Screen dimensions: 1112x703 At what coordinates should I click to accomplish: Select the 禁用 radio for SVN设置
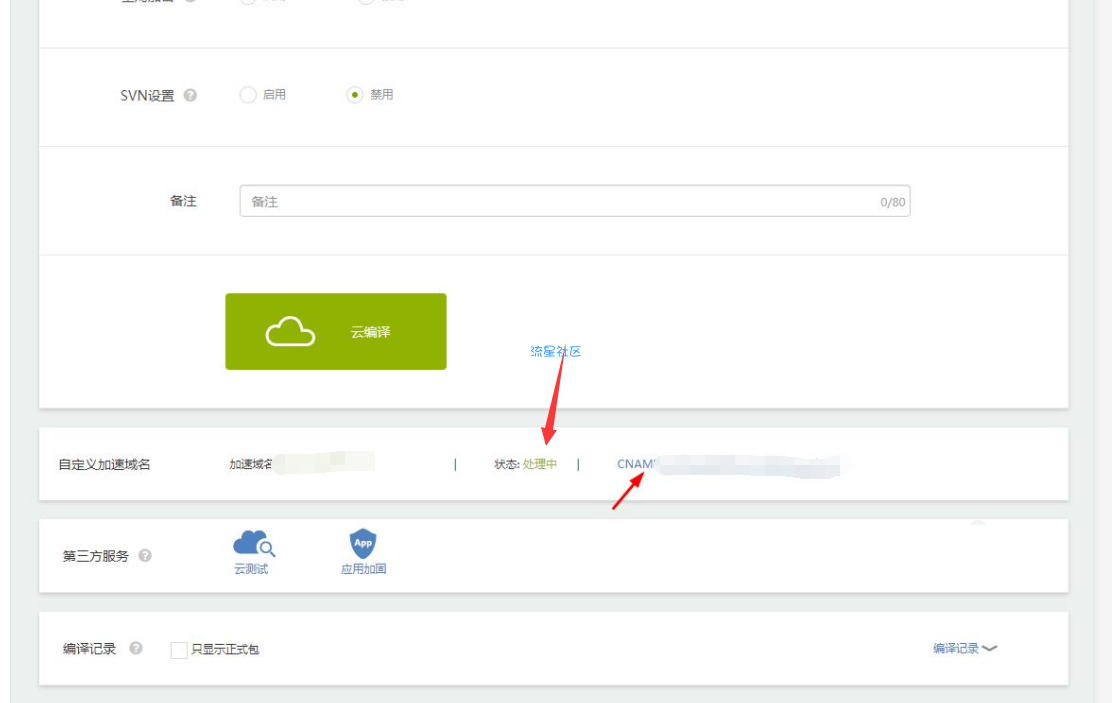[x=355, y=94]
